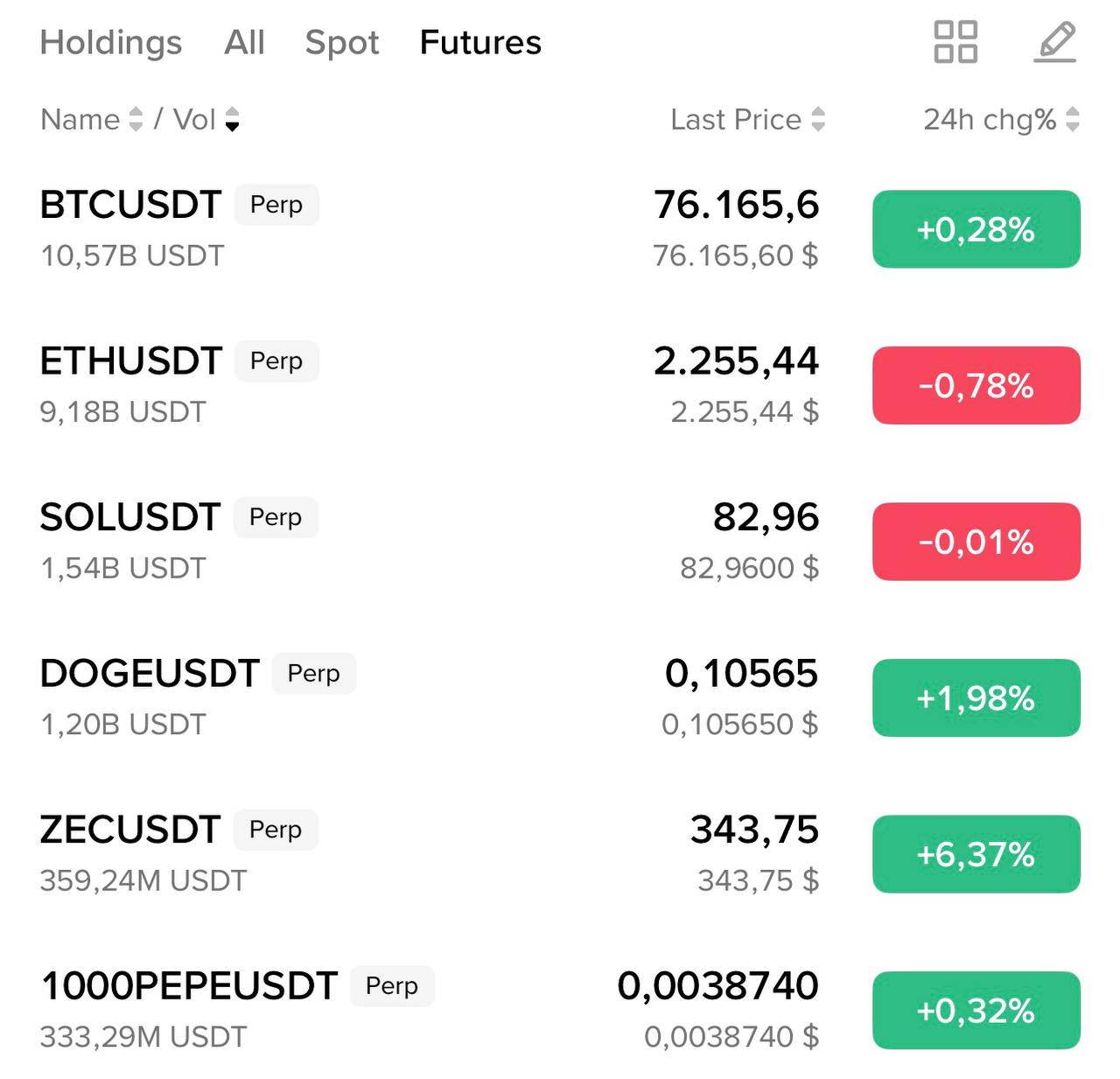The width and height of the screenshot is (1120, 1079).
Task: Sort list by Vol arrows
Action: coord(232,119)
